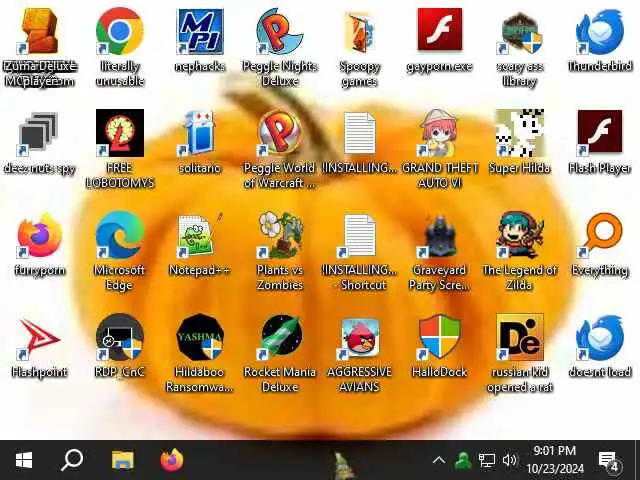Open the notification center with 4 alerts

click(609, 460)
